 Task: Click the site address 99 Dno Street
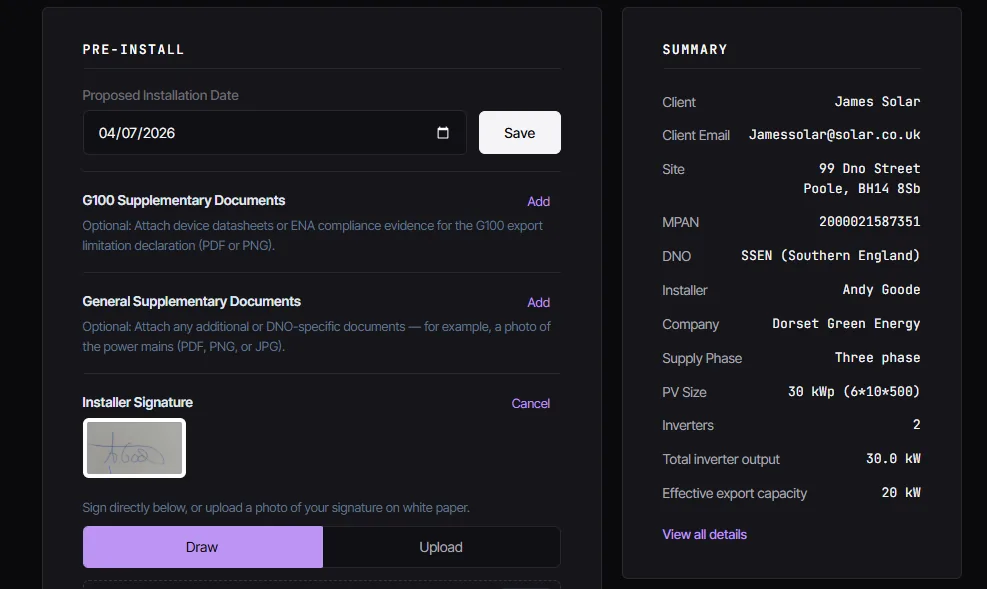869,169
